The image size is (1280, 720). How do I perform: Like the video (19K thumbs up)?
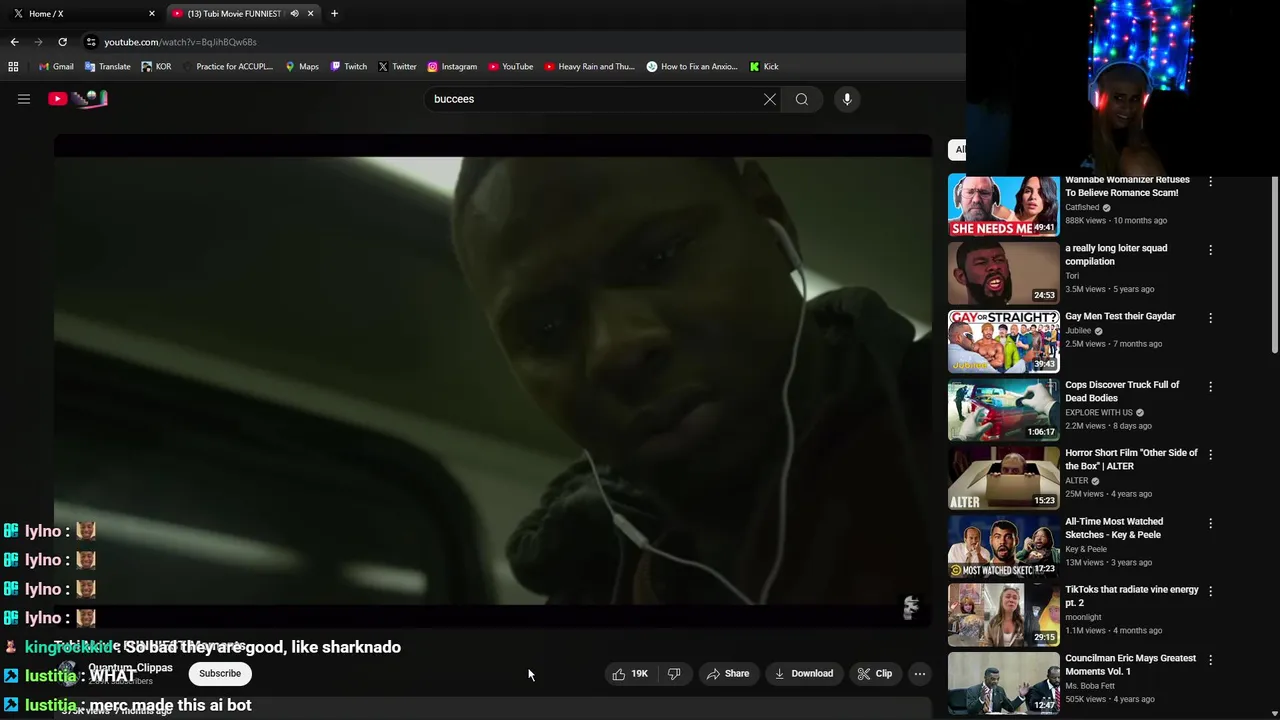[x=629, y=674]
